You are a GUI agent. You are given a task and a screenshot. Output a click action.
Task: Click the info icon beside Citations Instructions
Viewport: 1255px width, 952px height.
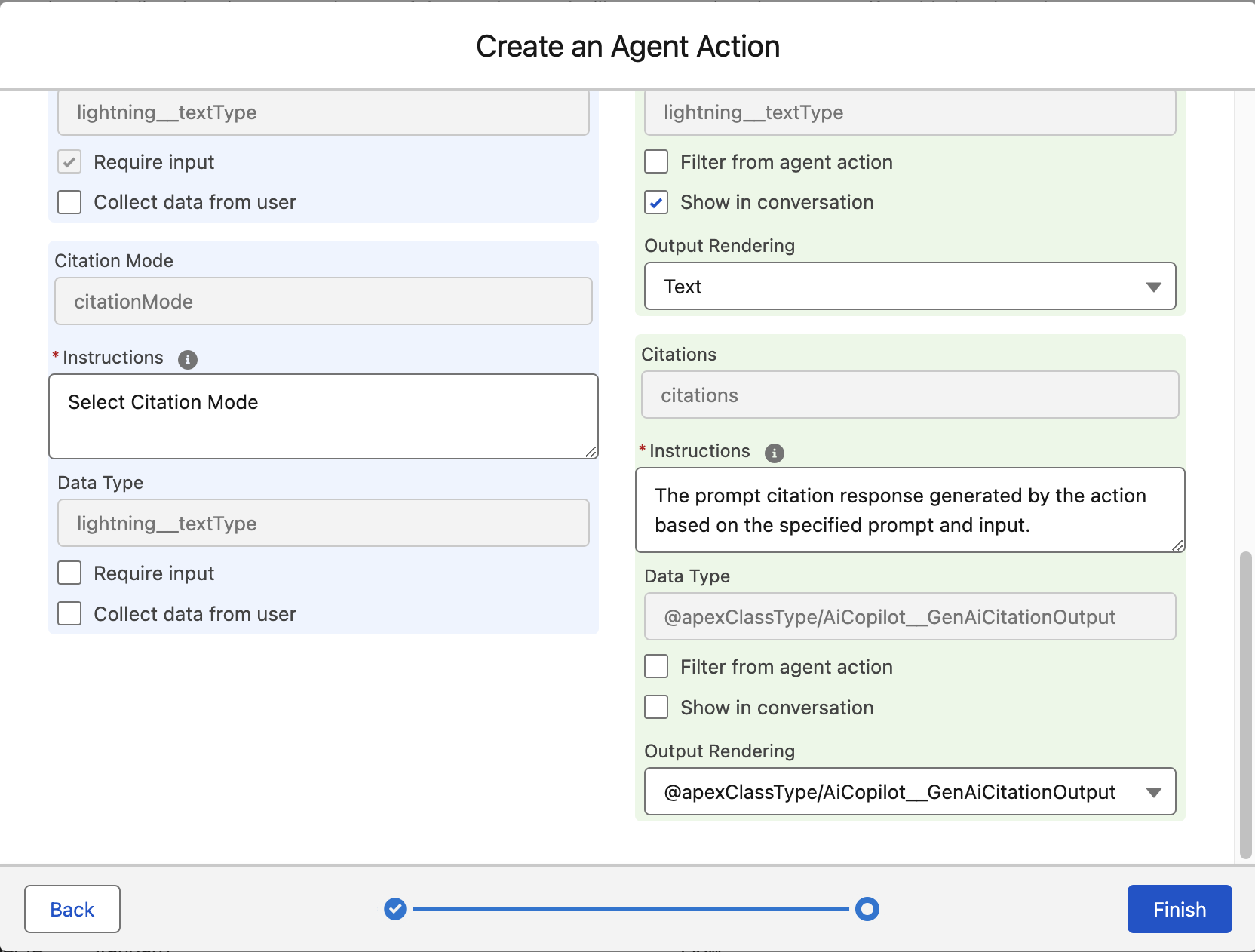point(774,453)
